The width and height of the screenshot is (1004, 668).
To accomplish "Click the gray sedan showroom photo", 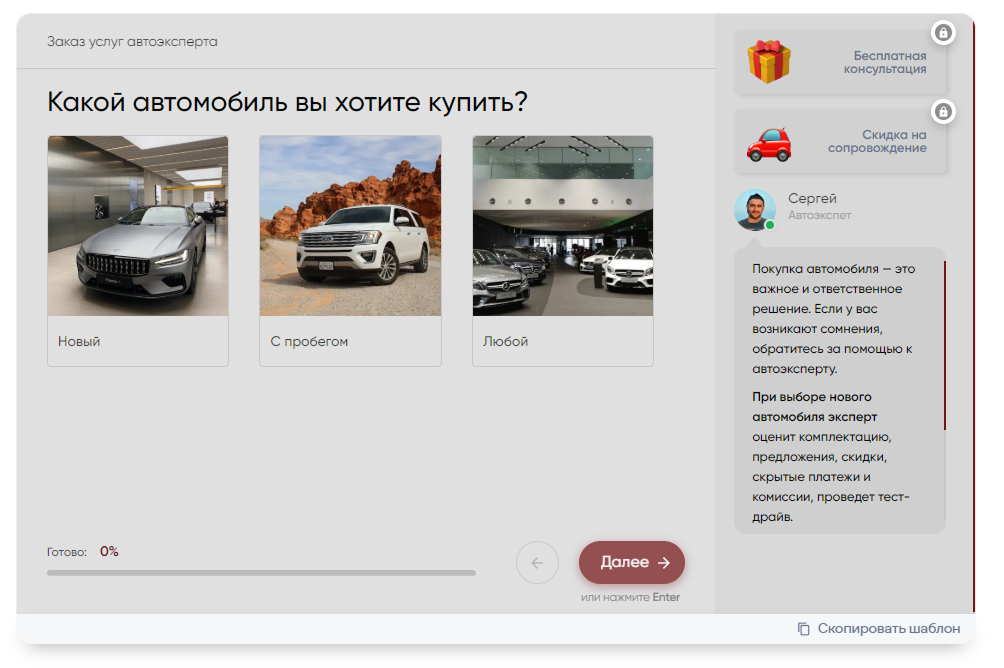I will [x=138, y=226].
